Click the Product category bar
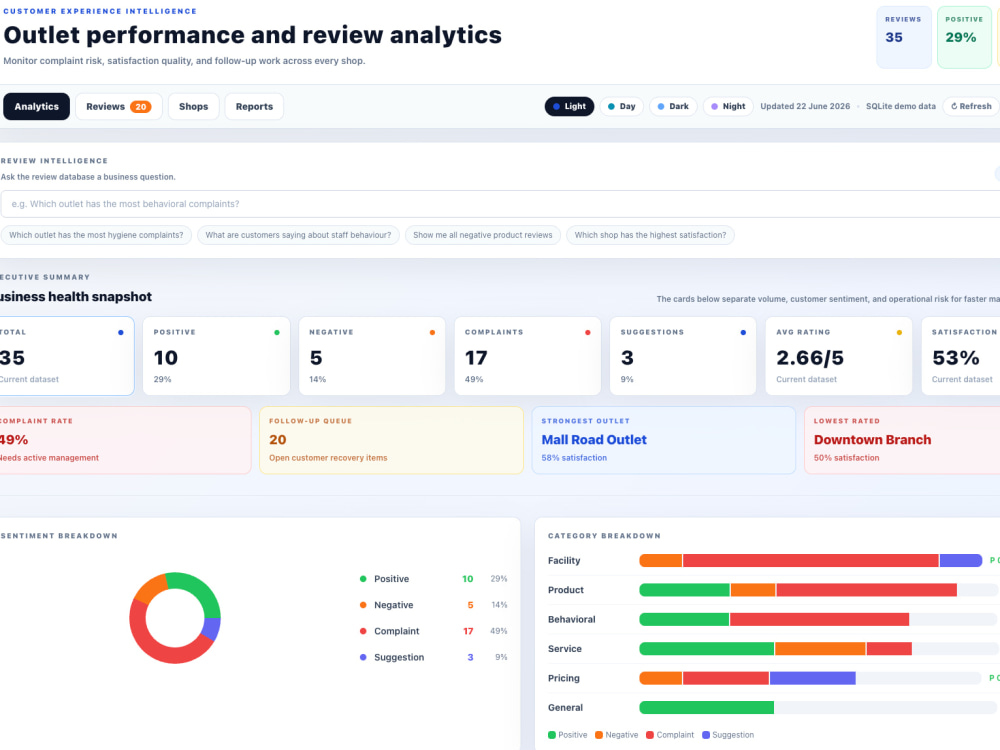This screenshot has width=1000, height=750. point(818,590)
